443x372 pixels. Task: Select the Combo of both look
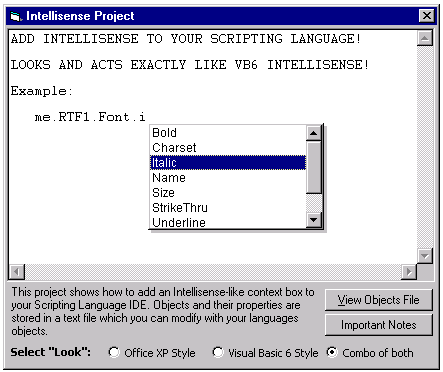pos(332,352)
